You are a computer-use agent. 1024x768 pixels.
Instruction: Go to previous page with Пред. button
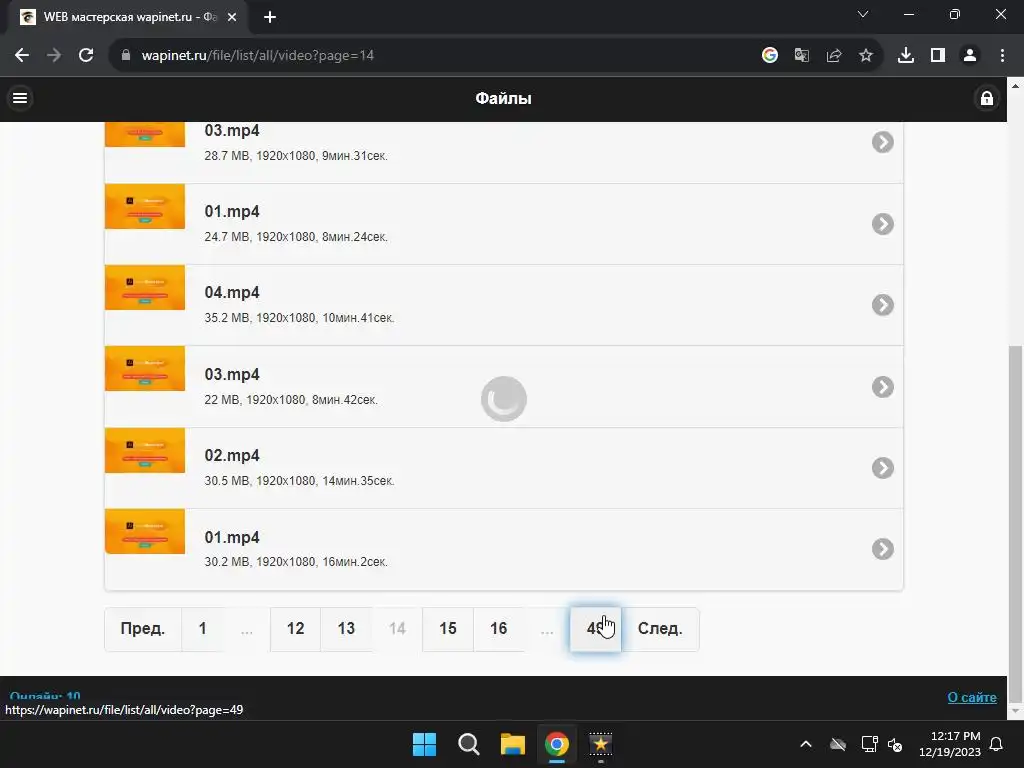click(x=143, y=629)
